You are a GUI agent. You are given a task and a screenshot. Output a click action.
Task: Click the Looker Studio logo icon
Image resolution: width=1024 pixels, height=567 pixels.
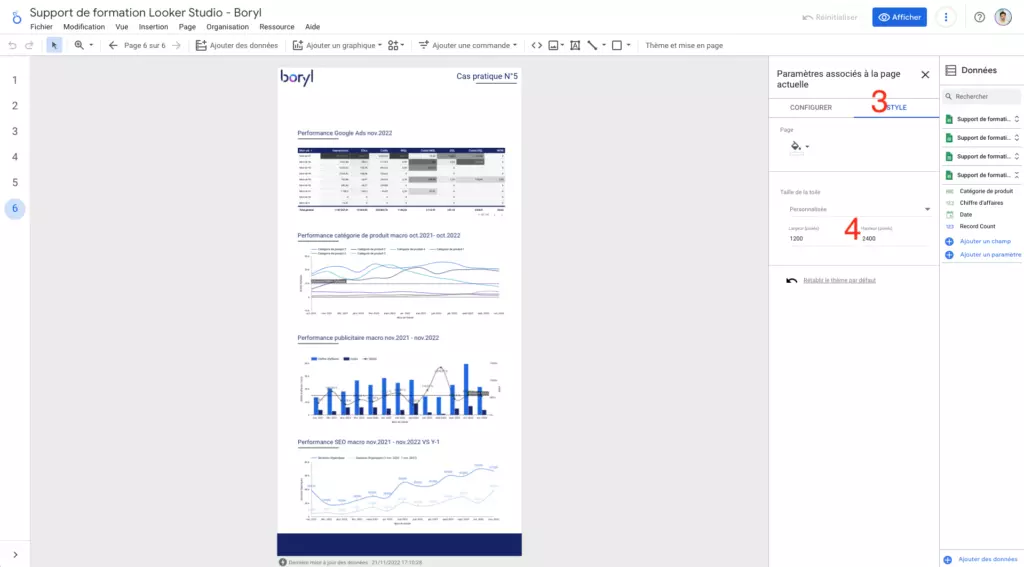(x=16, y=18)
